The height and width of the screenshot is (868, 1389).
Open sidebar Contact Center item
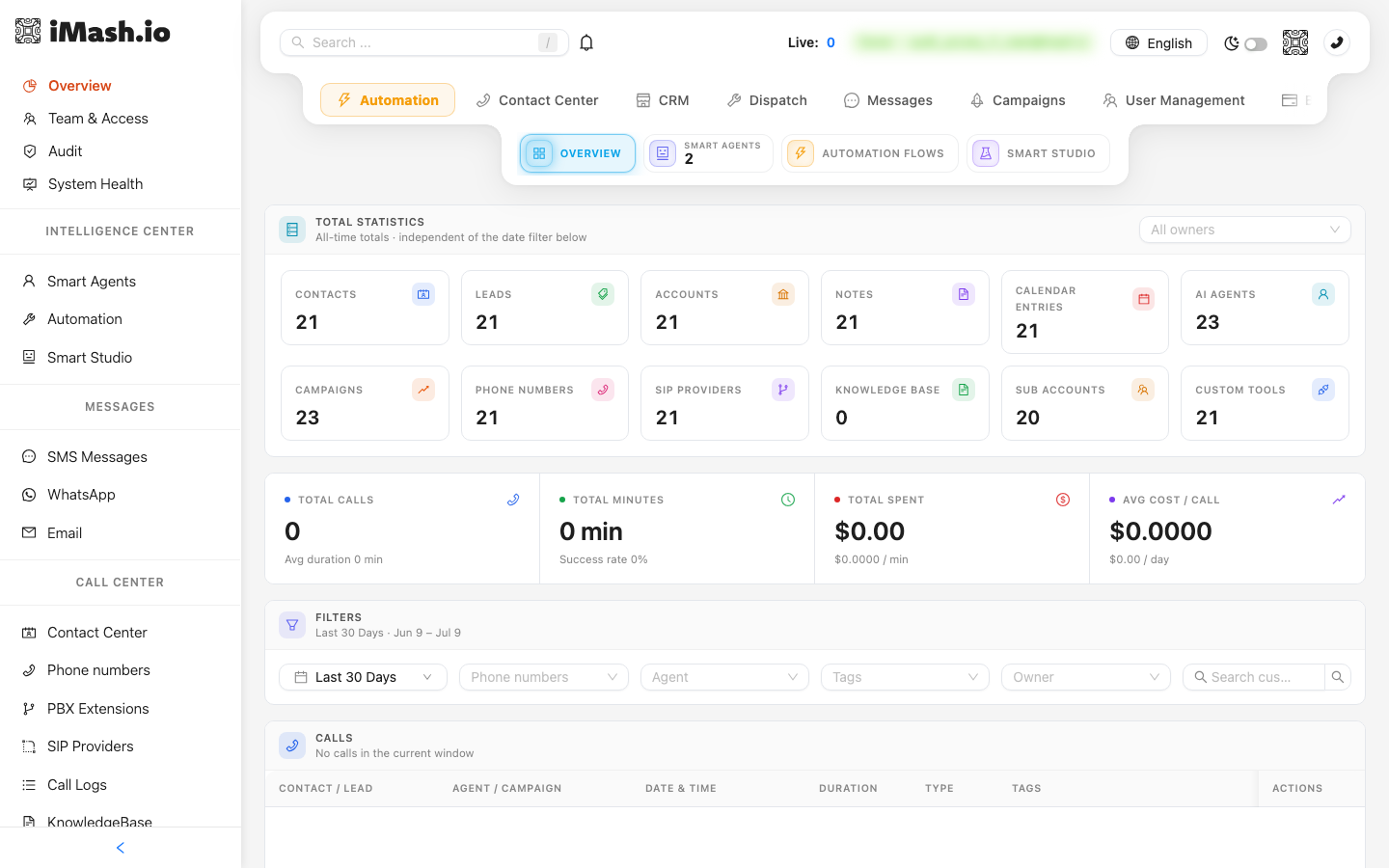click(x=97, y=632)
